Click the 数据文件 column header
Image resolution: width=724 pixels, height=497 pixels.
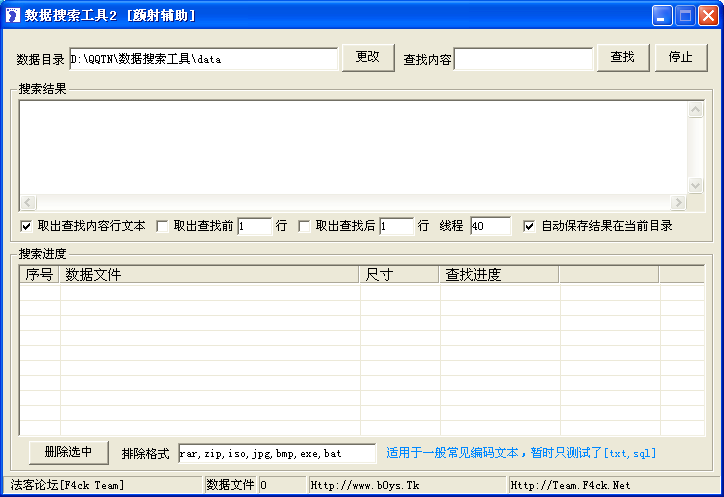coord(209,275)
